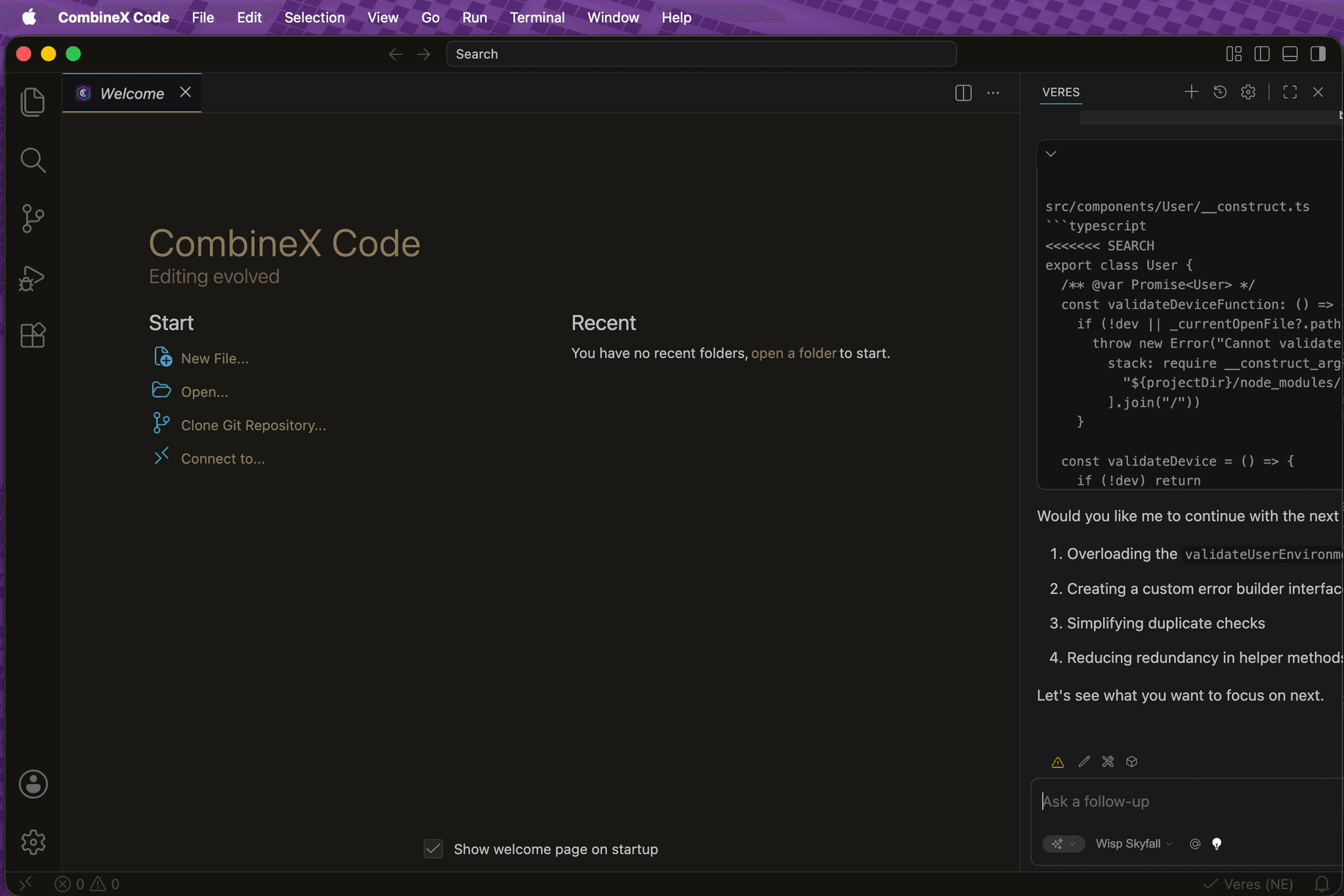Open the sparkle mode dropdown
This screenshot has height=896, width=1344.
click(x=1064, y=844)
